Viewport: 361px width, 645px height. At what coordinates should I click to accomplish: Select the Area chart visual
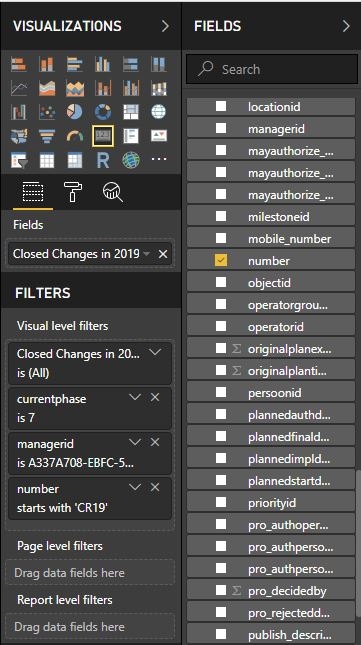pyautogui.click(x=46, y=88)
